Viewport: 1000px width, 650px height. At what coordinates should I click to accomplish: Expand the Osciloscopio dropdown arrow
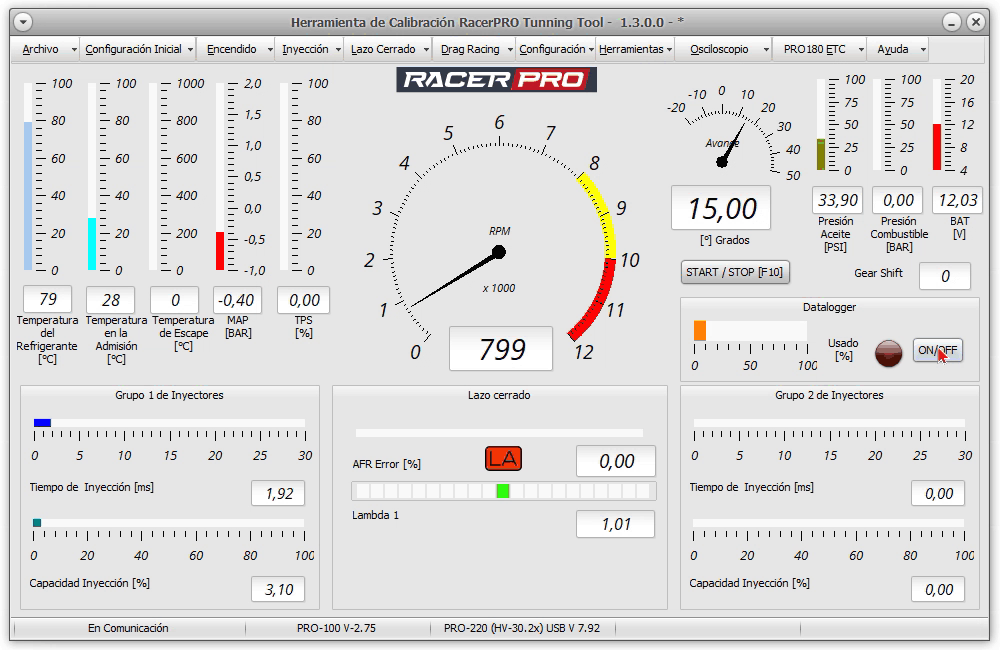[x=765, y=50]
